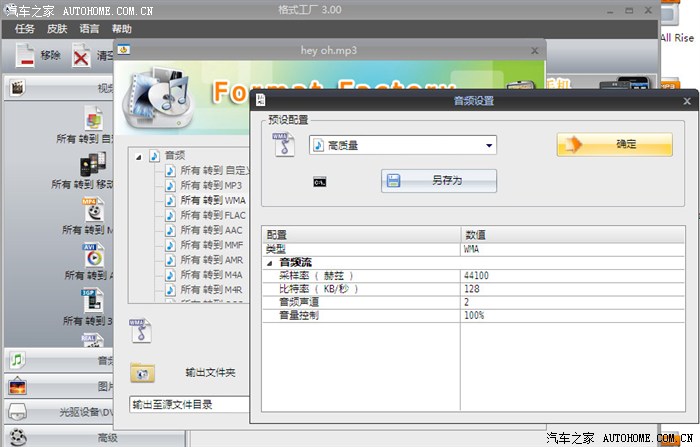
Task: Click the 确定 confirm button
Action: point(614,144)
